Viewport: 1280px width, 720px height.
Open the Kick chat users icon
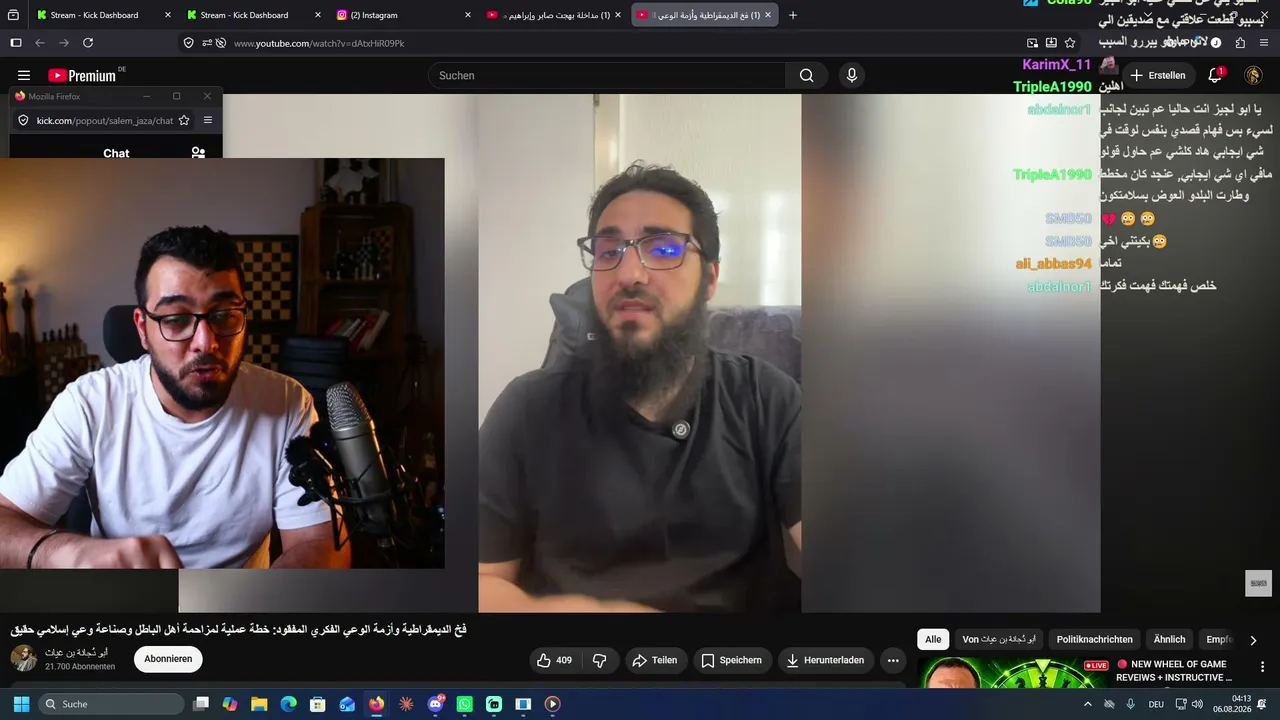198,153
